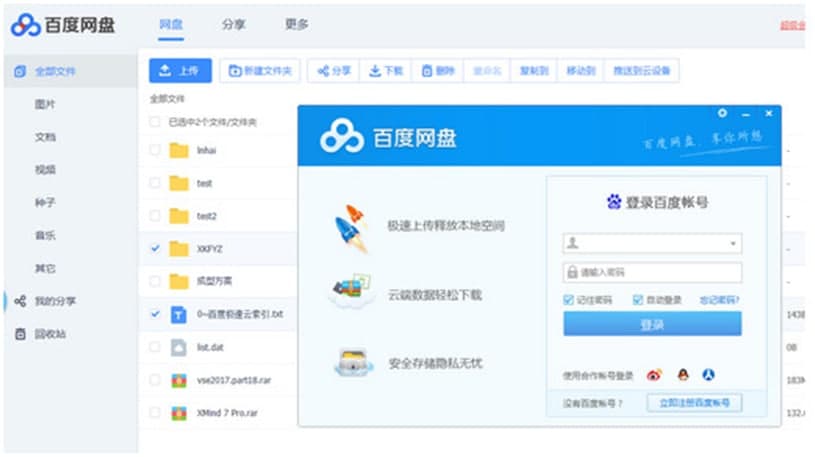Expand the account name dropdown arrow
The height and width of the screenshot is (457, 815).
tap(733, 243)
